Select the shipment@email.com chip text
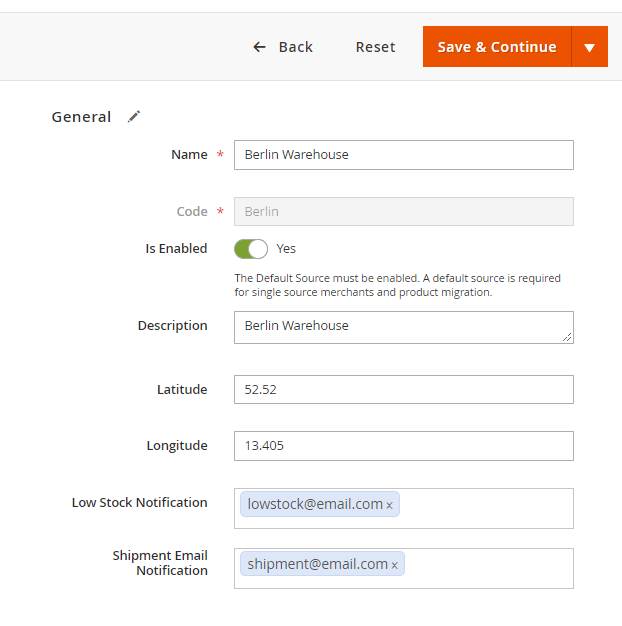 point(317,565)
